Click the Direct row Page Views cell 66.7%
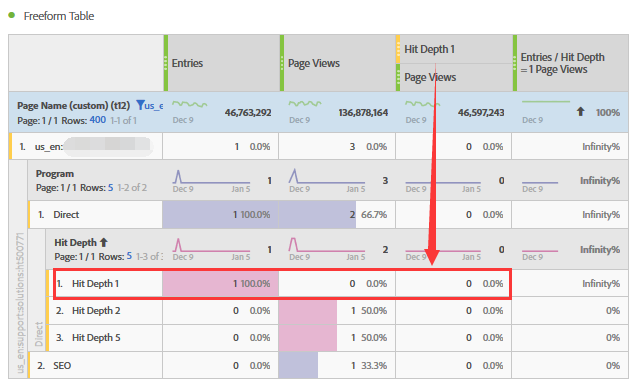The width and height of the screenshot is (638, 385). click(x=337, y=214)
